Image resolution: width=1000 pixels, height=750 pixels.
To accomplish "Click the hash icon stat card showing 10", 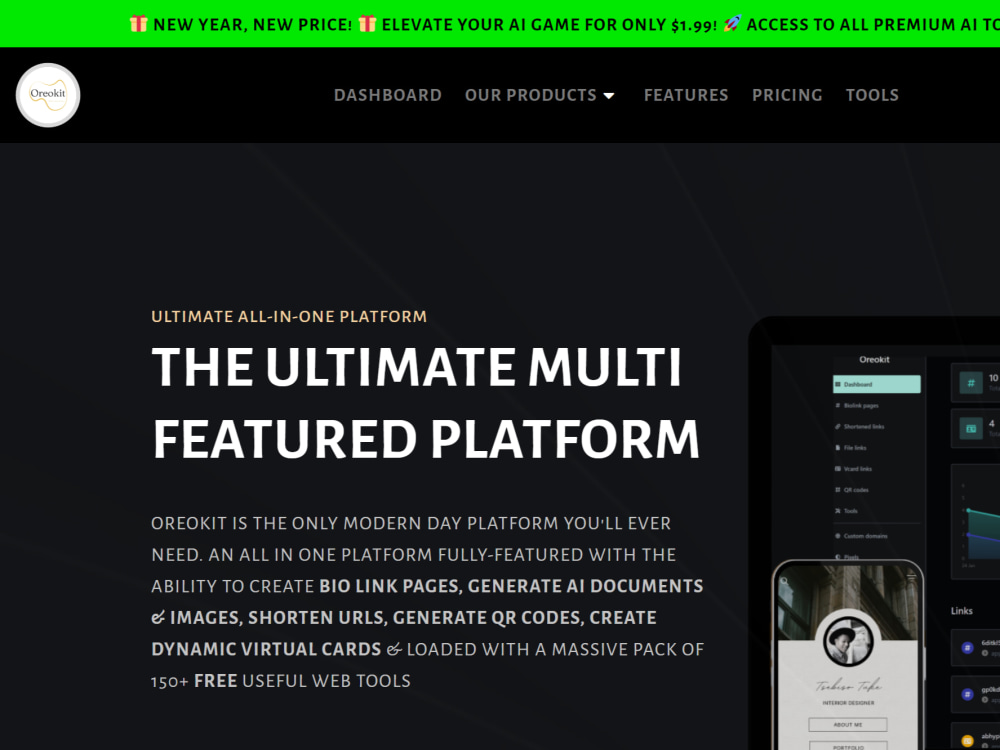I will pos(971,383).
